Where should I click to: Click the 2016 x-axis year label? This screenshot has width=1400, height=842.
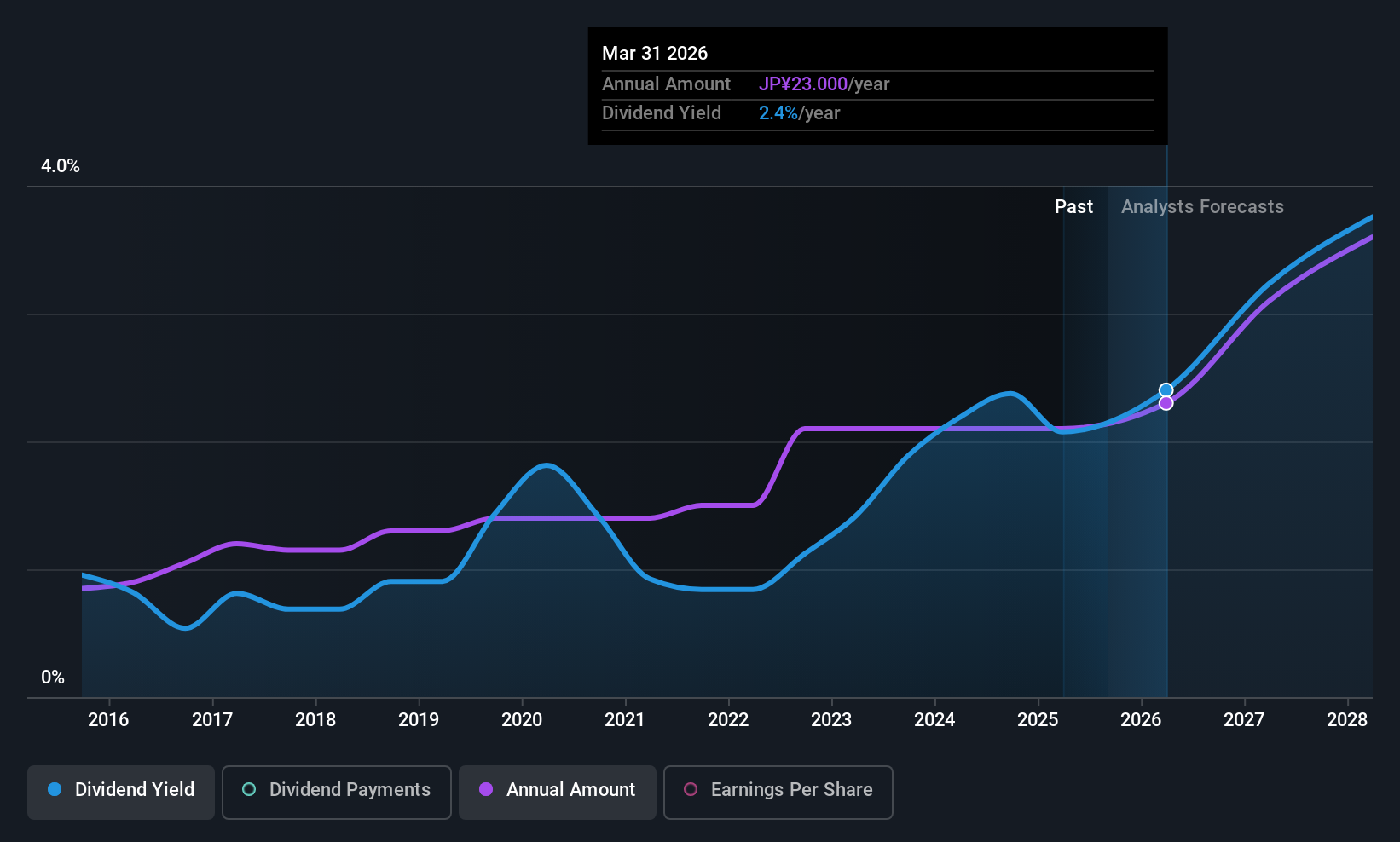point(108,720)
